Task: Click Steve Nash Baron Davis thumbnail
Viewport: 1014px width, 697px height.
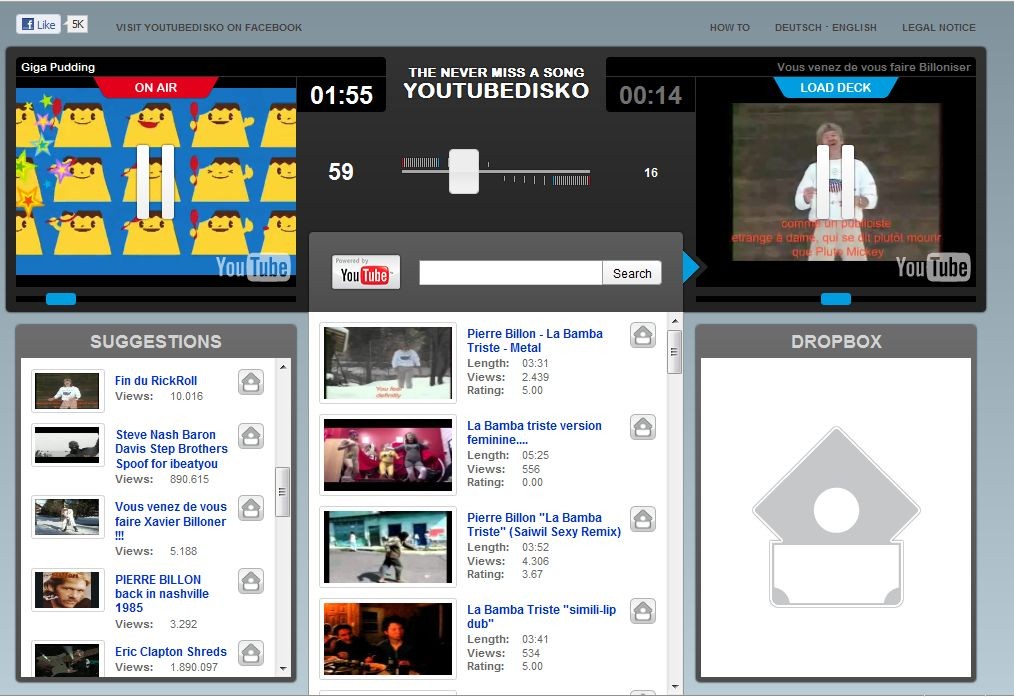Action: pyautogui.click(x=67, y=445)
